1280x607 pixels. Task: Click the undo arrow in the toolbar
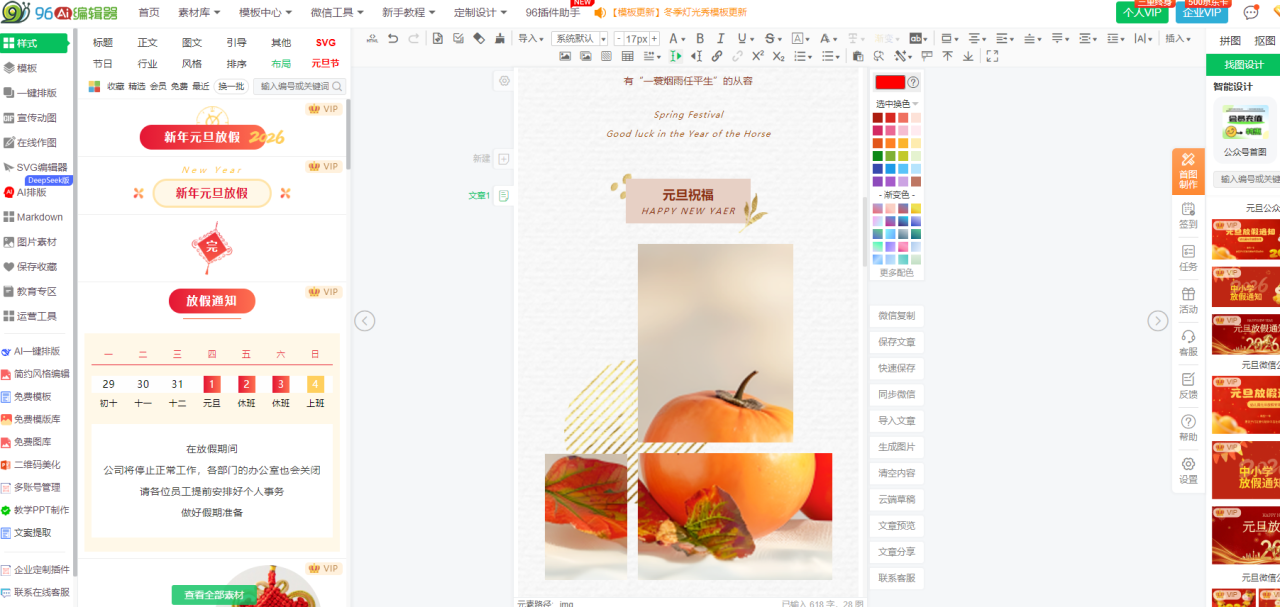point(393,39)
